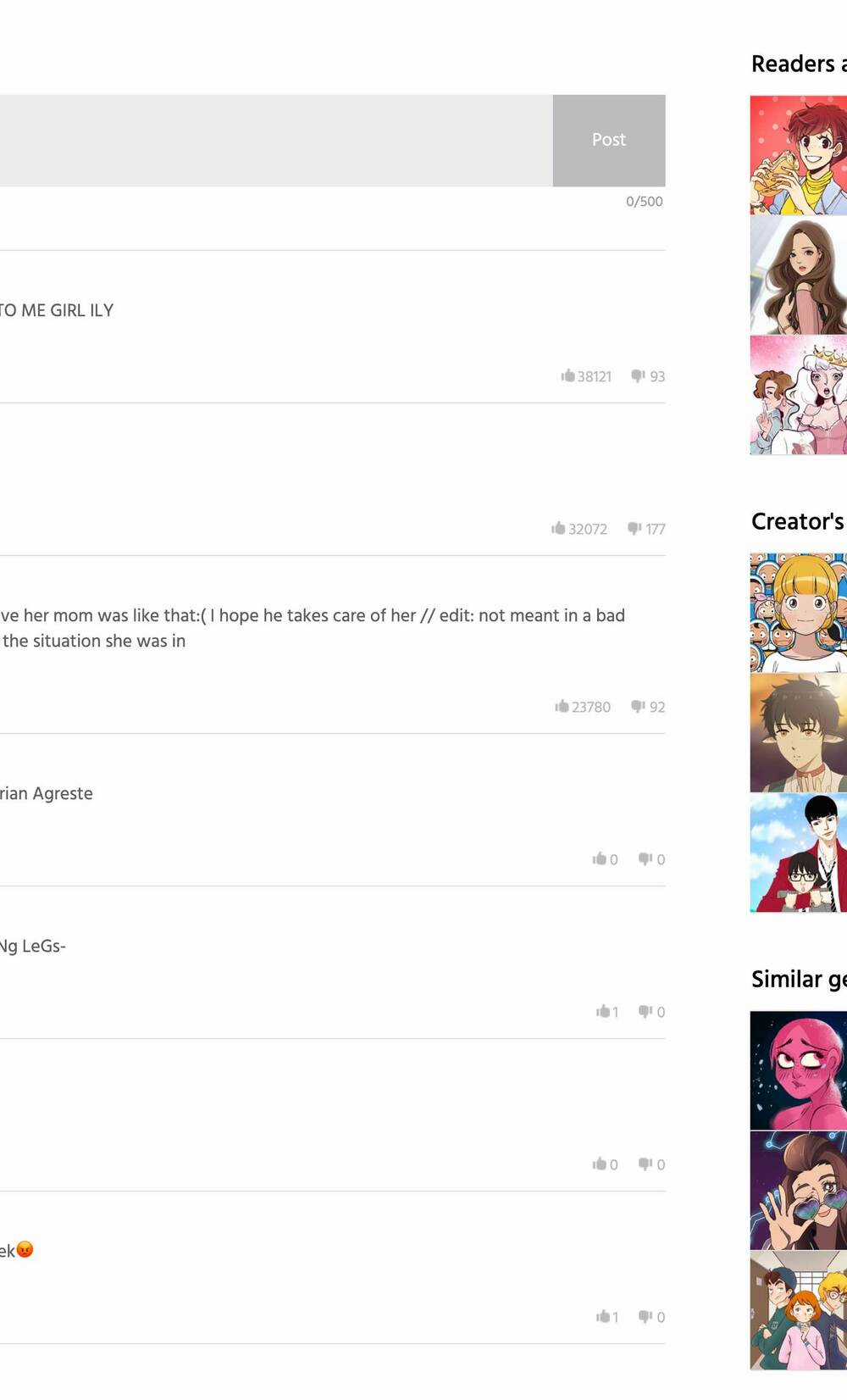The image size is (847, 1400).
Task: Open the pink-skinned character thumbnail
Action: 799,1070
